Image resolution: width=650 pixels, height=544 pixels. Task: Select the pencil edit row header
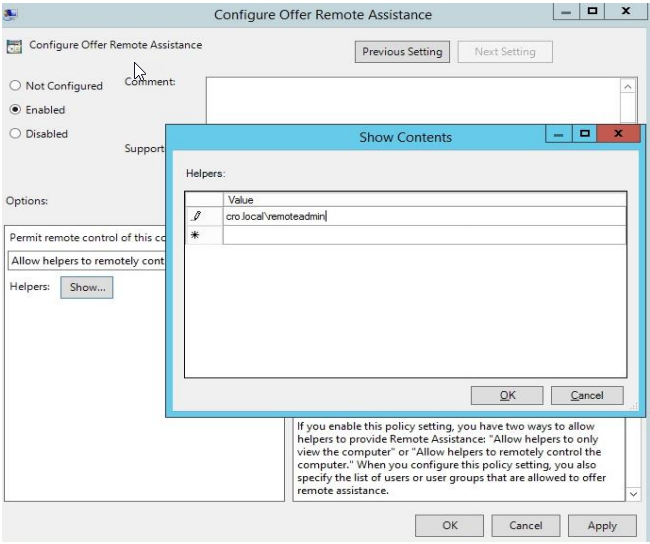[x=197, y=216]
